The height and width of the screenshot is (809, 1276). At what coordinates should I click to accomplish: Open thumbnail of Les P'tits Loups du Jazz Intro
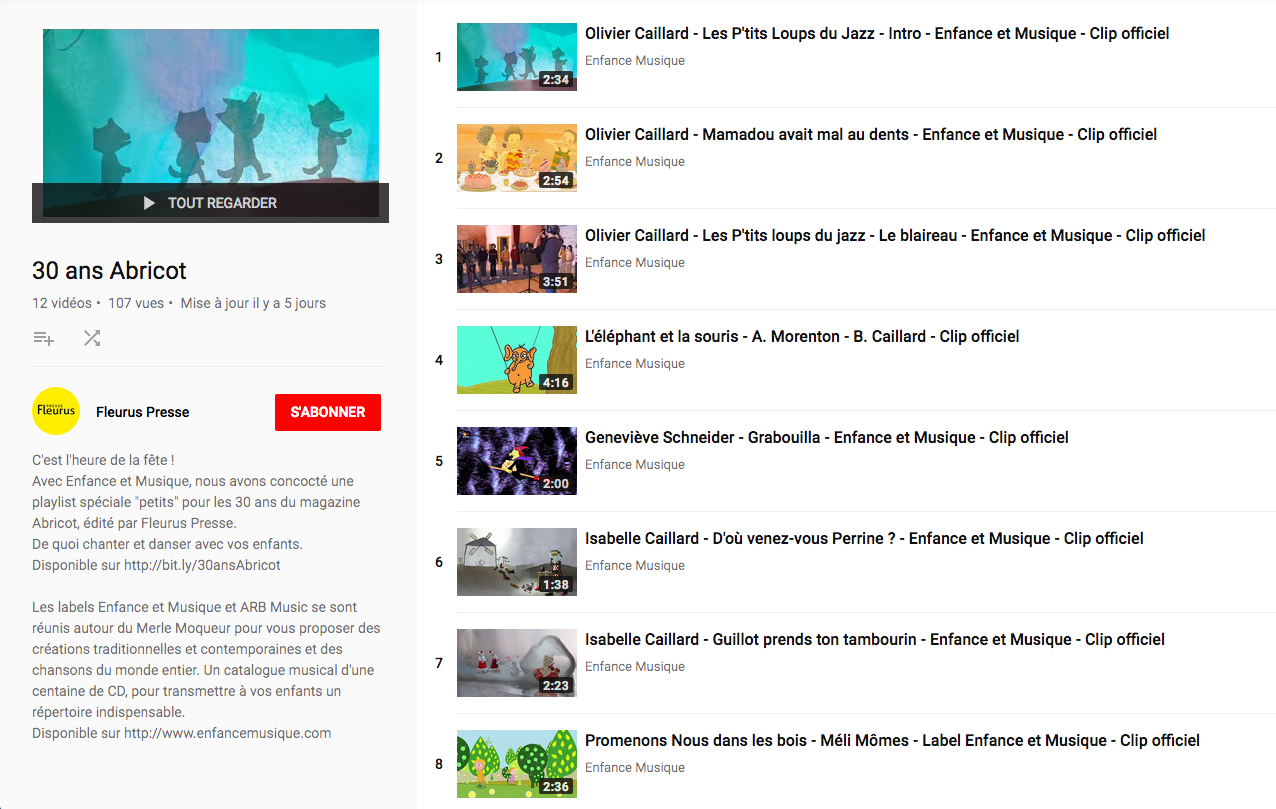tap(517, 57)
